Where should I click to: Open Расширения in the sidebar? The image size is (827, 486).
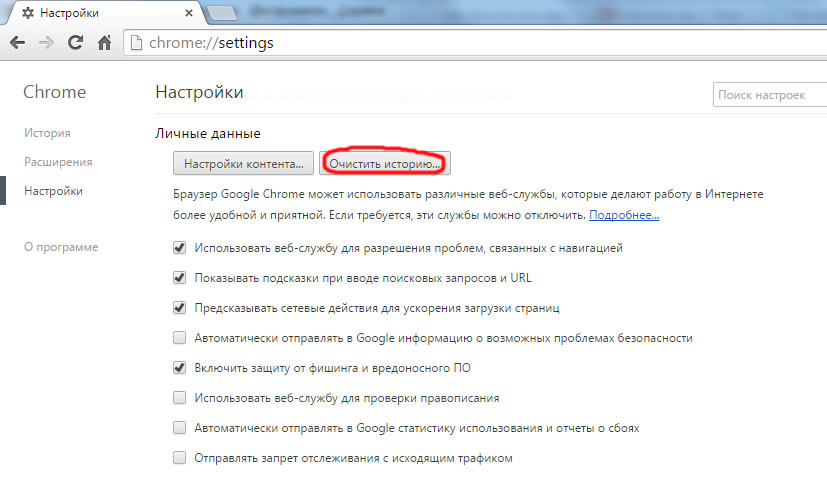tap(58, 162)
